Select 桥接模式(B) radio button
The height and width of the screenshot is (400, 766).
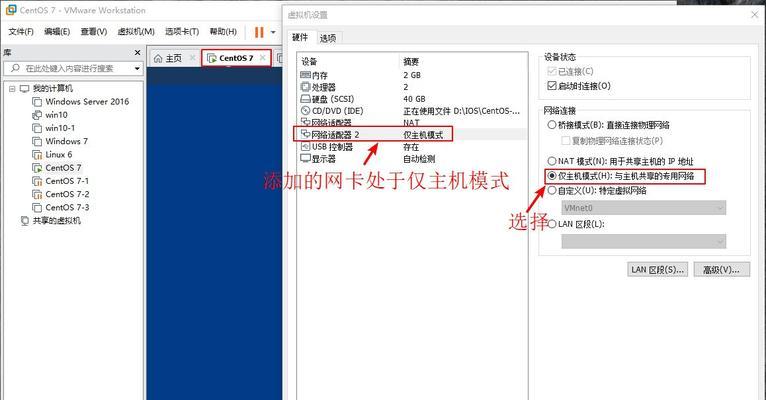click(552, 125)
